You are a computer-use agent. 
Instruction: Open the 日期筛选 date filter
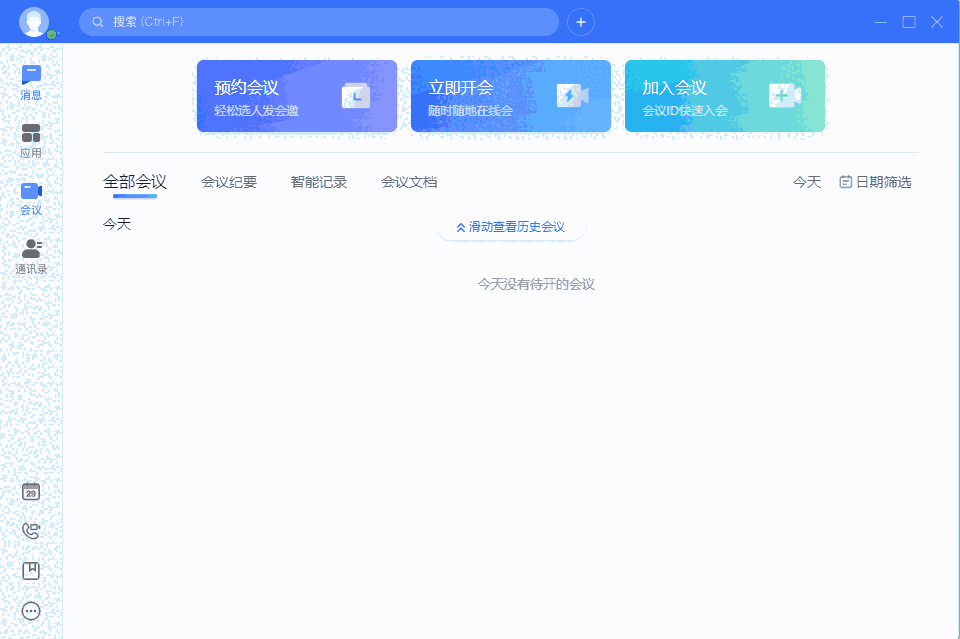[875, 182]
